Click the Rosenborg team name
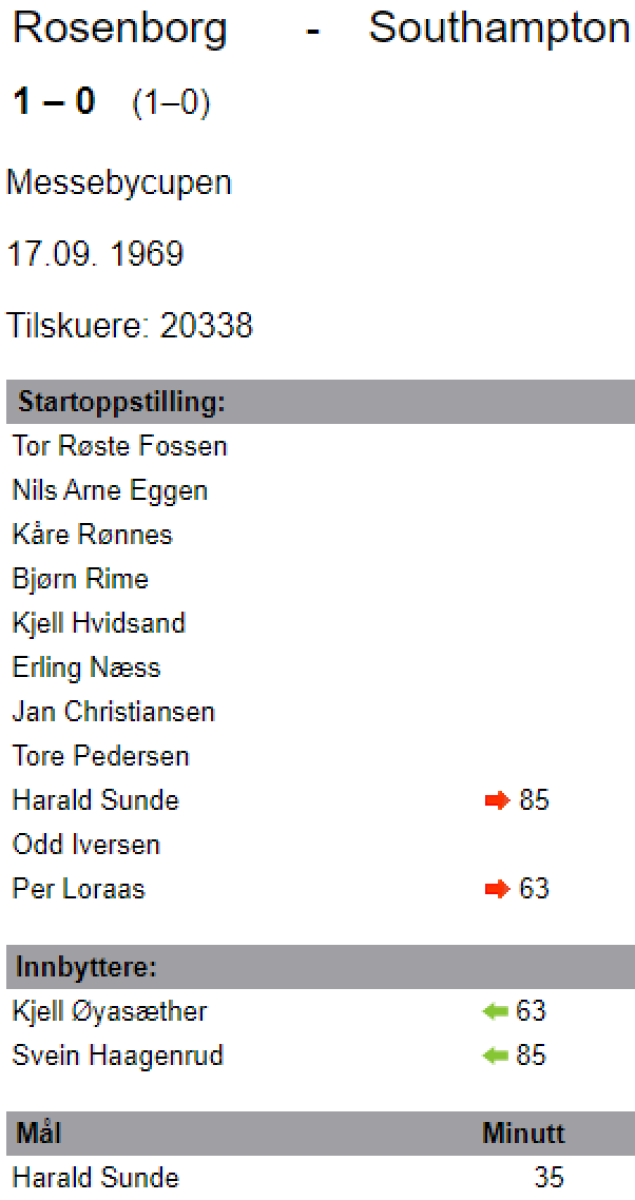 pyautogui.click(x=120, y=30)
